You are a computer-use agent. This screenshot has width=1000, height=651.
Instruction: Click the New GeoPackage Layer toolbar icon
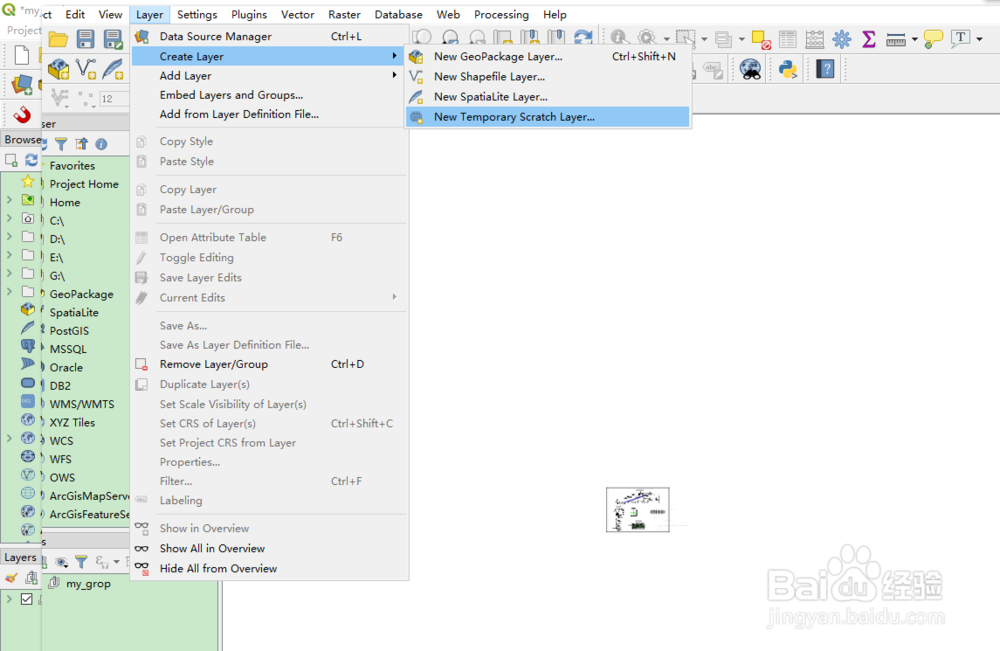[58, 68]
